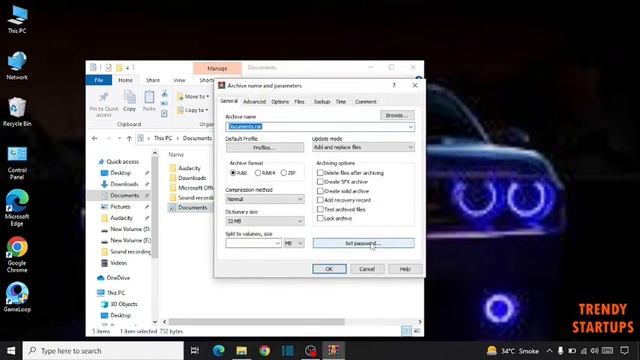Image resolution: width=640 pixels, height=360 pixels.
Task: Enable Lock archive option
Action: tap(320, 218)
